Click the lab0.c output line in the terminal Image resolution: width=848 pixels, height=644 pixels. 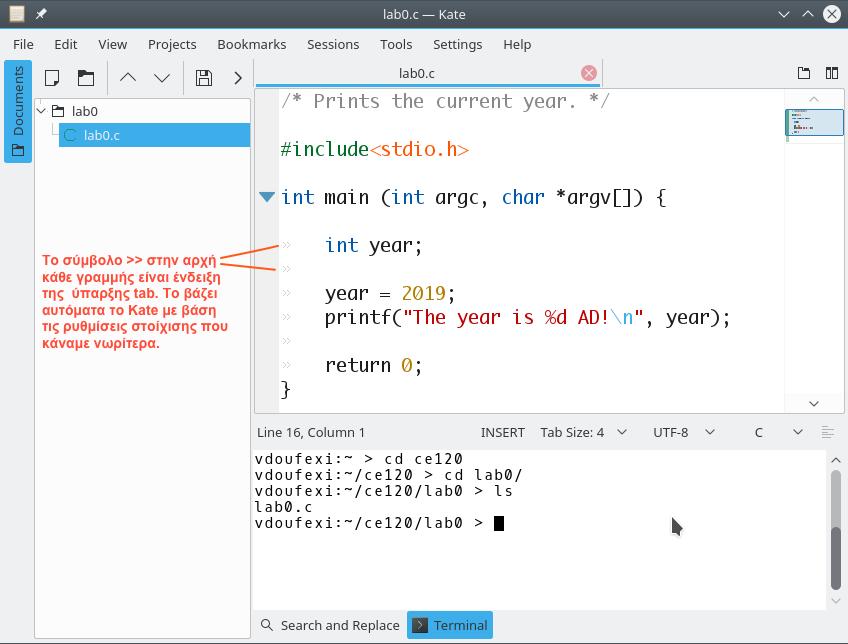(x=283, y=507)
